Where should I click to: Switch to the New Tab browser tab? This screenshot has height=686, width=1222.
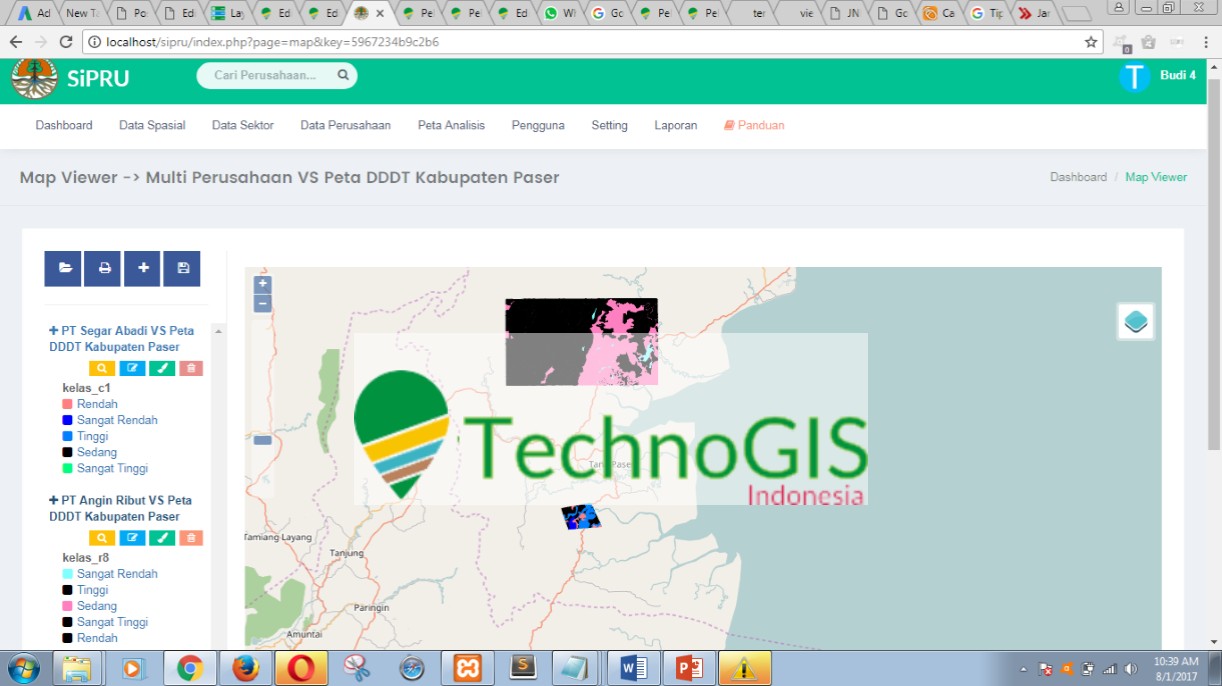tap(82, 13)
